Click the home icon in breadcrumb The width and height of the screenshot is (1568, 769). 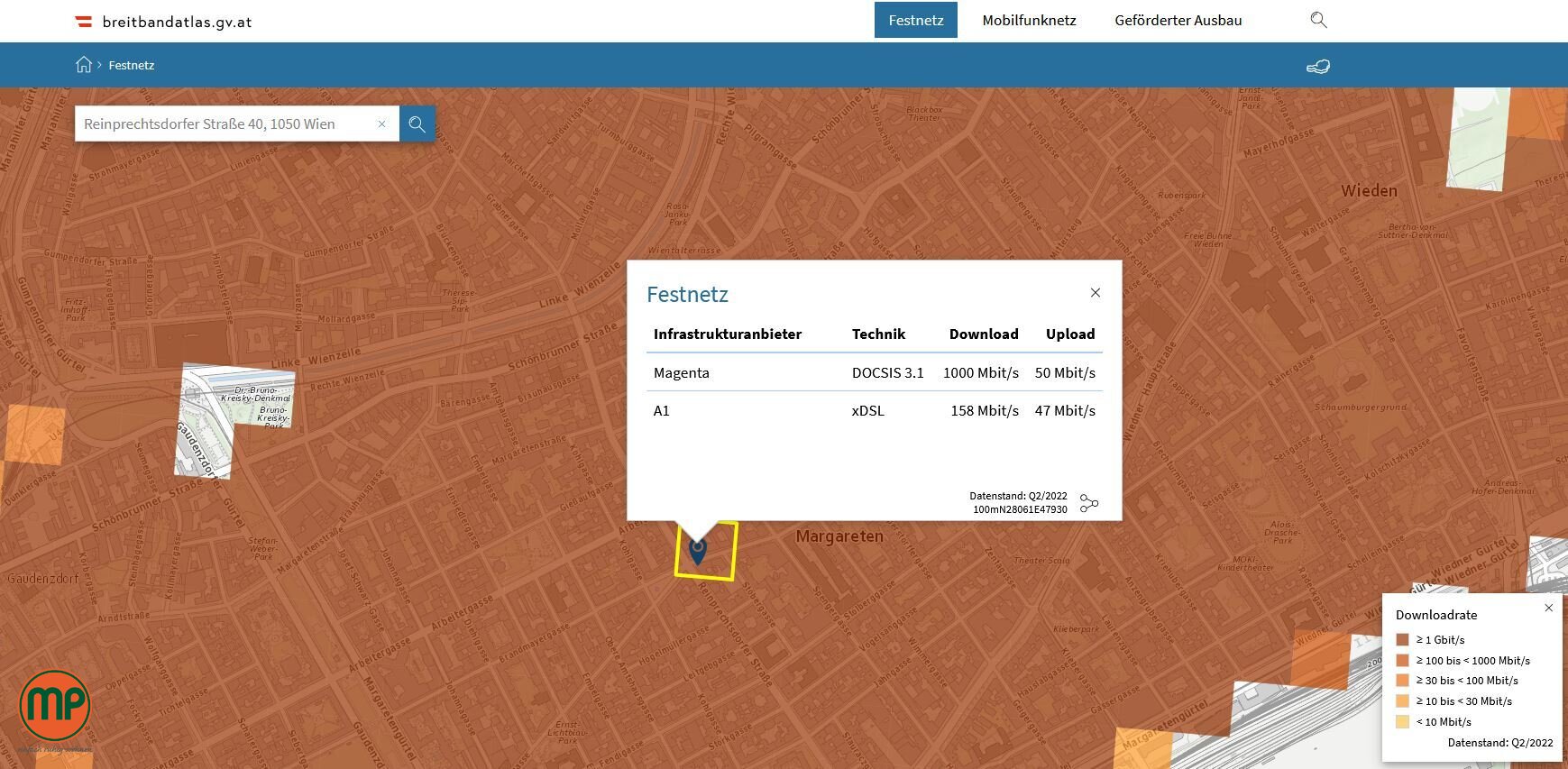84,65
